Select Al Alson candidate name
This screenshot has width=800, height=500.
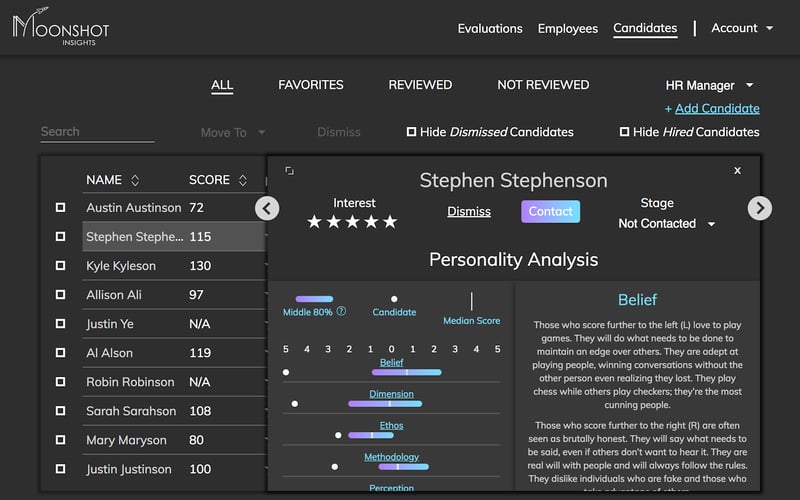coord(109,353)
